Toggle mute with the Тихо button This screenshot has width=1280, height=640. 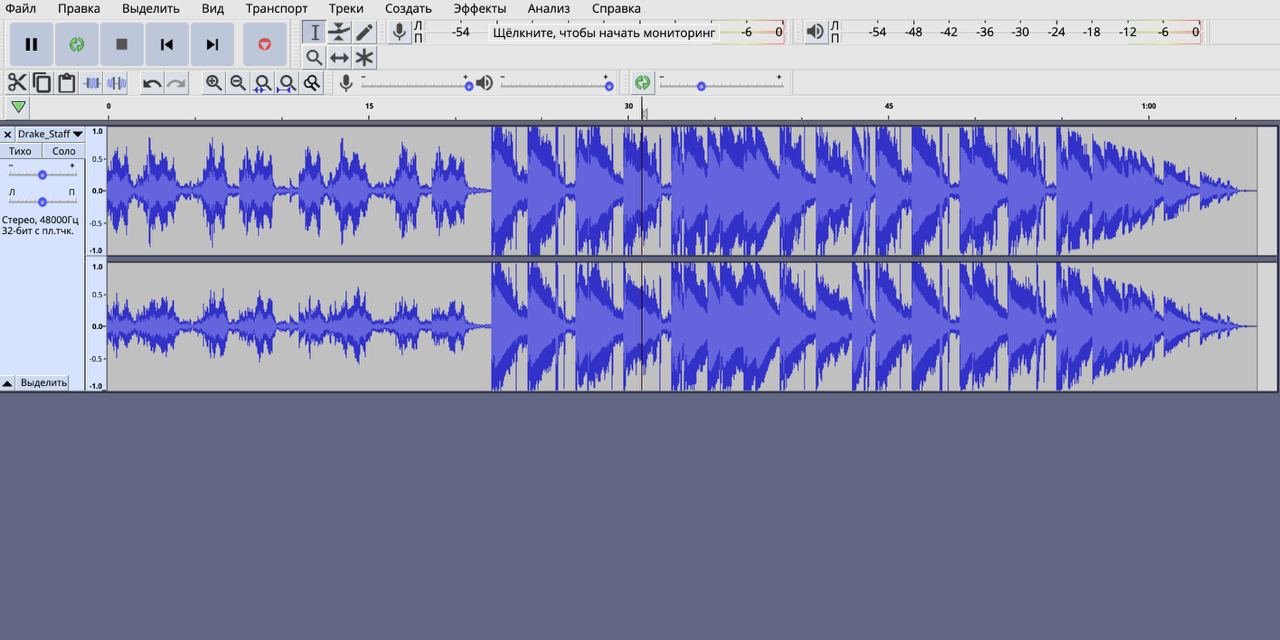coord(20,151)
